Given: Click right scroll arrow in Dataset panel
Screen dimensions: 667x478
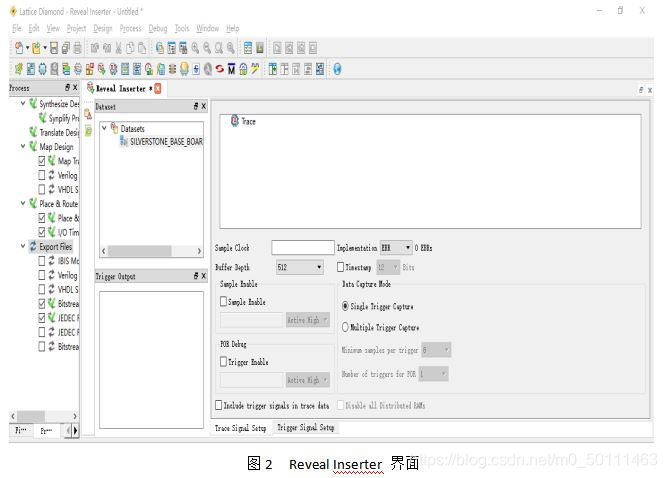Looking at the screenshot, I should point(199,251).
